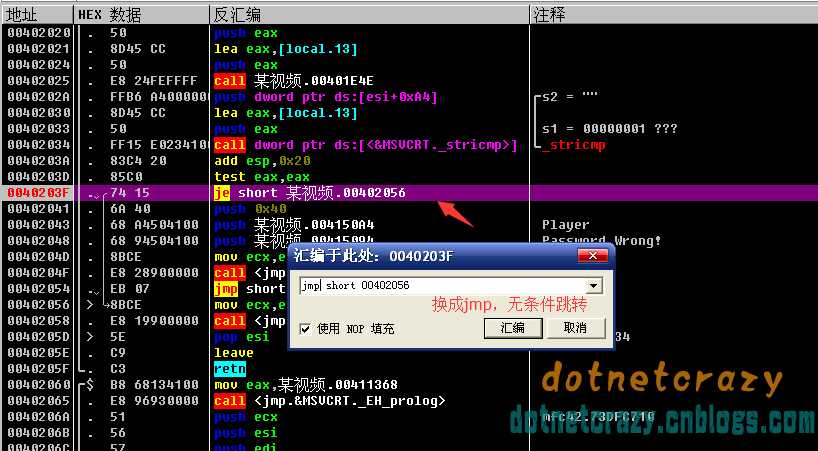Click call 某视频.00401E4E instruction

click(294, 81)
